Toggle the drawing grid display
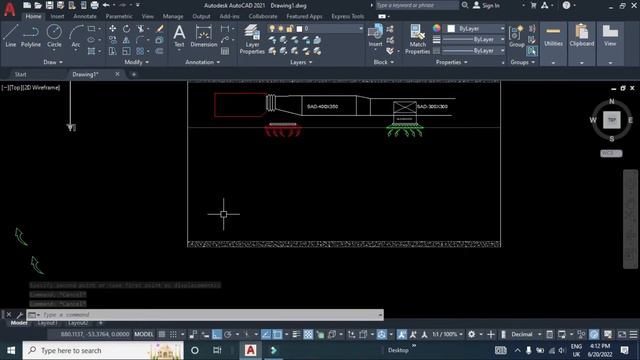The image size is (640, 360). 162,334
